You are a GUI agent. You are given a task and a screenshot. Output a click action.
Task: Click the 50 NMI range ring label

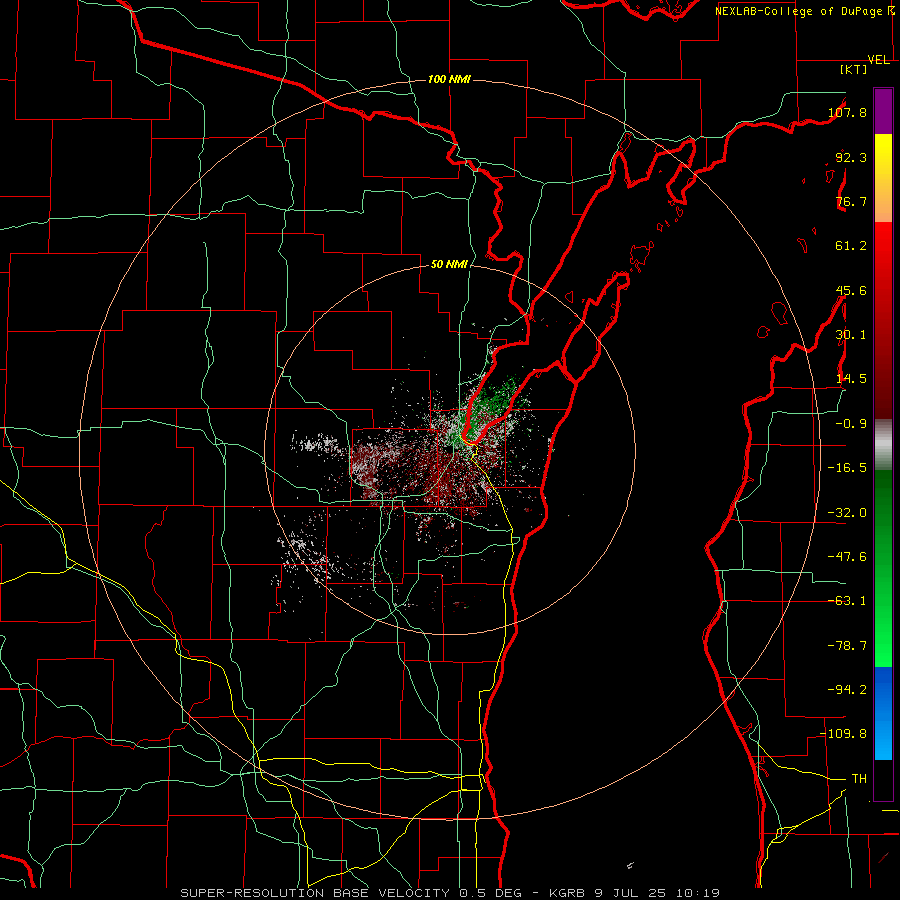click(449, 264)
